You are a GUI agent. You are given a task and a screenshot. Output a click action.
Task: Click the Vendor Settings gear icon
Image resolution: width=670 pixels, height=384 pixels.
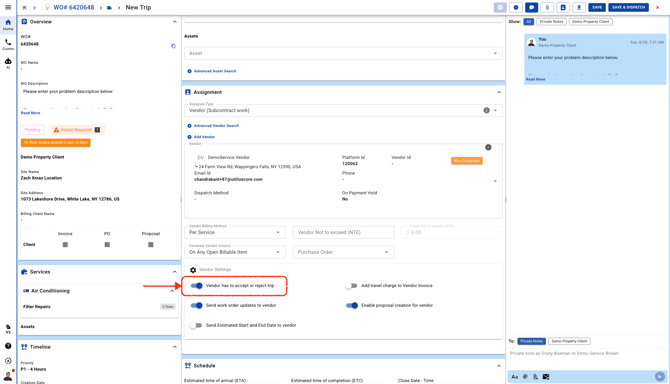[193, 270]
